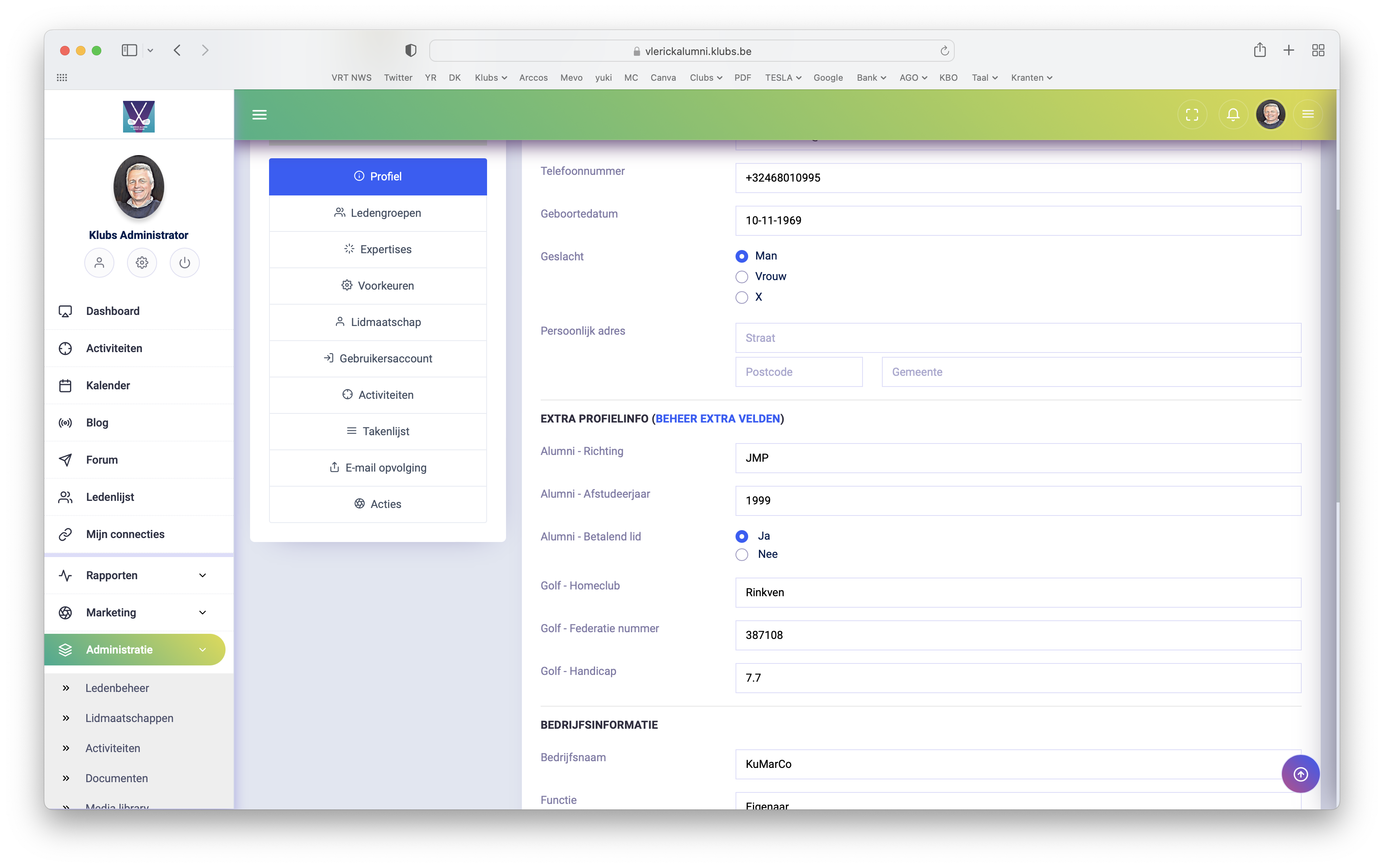1384x868 pixels.
Task: Select the Vrouw gender radio button
Action: [x=741, y=277]
